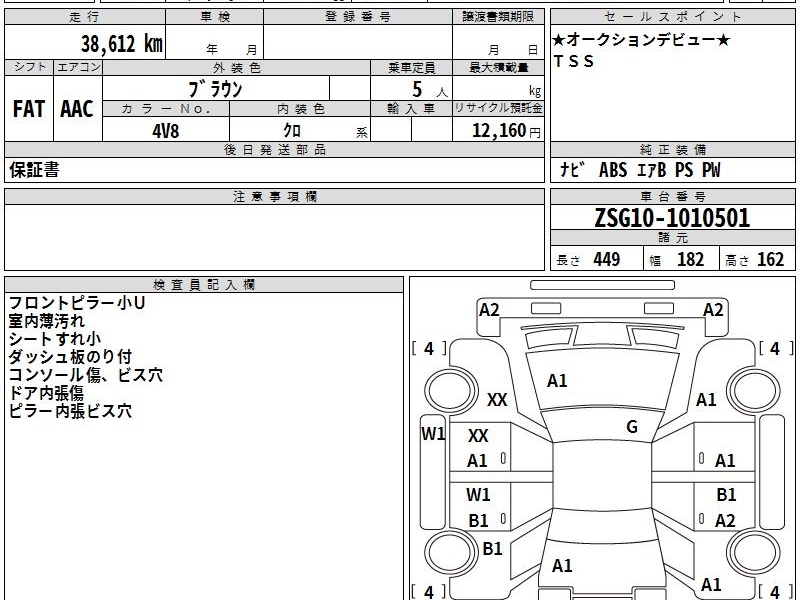Select the FAT shift value
800x600 pixels.
29,109
